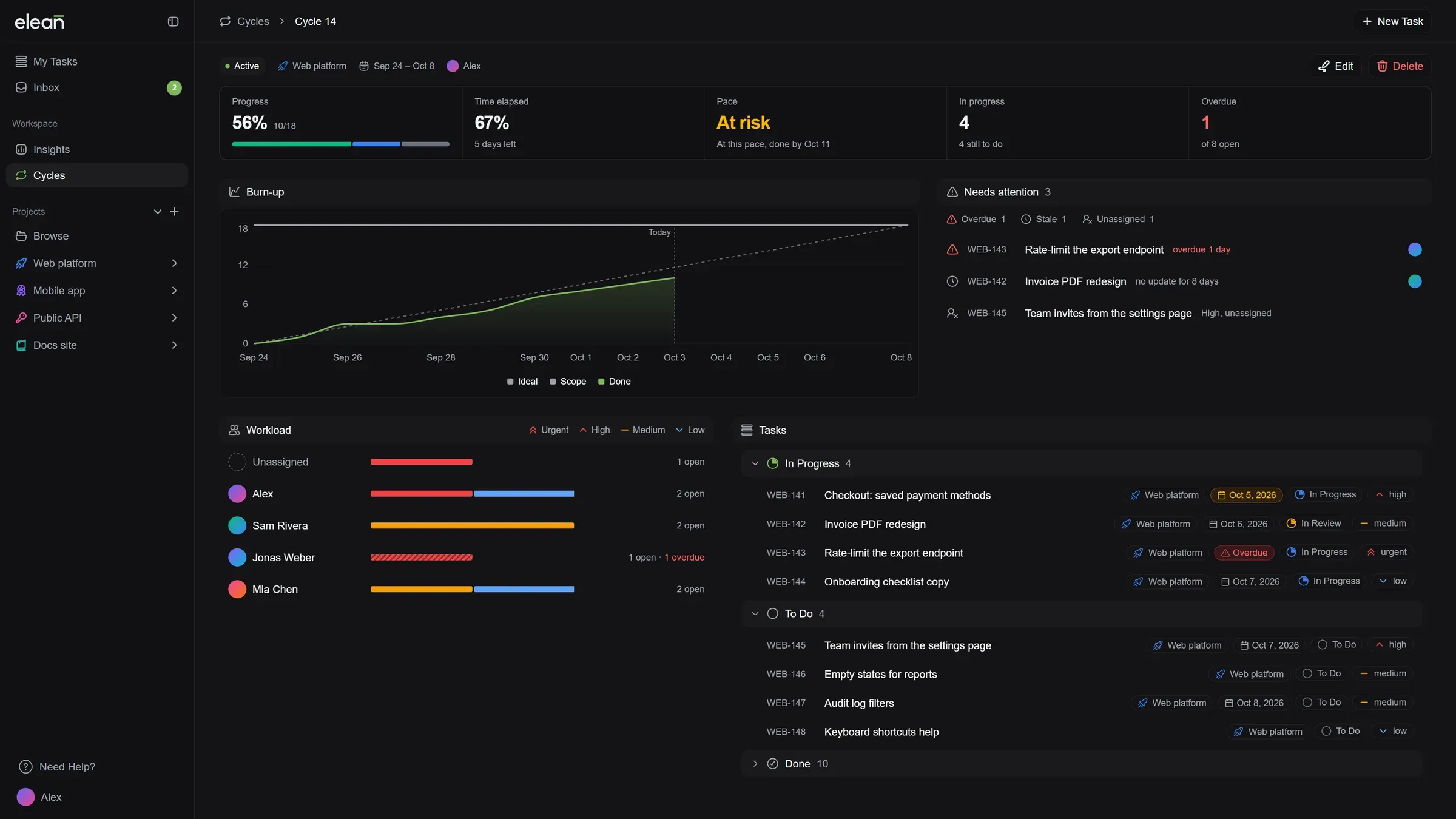1456x819 pixels.
Task: Open task Checkout: saved payment methods
Action: pos(907,496)
